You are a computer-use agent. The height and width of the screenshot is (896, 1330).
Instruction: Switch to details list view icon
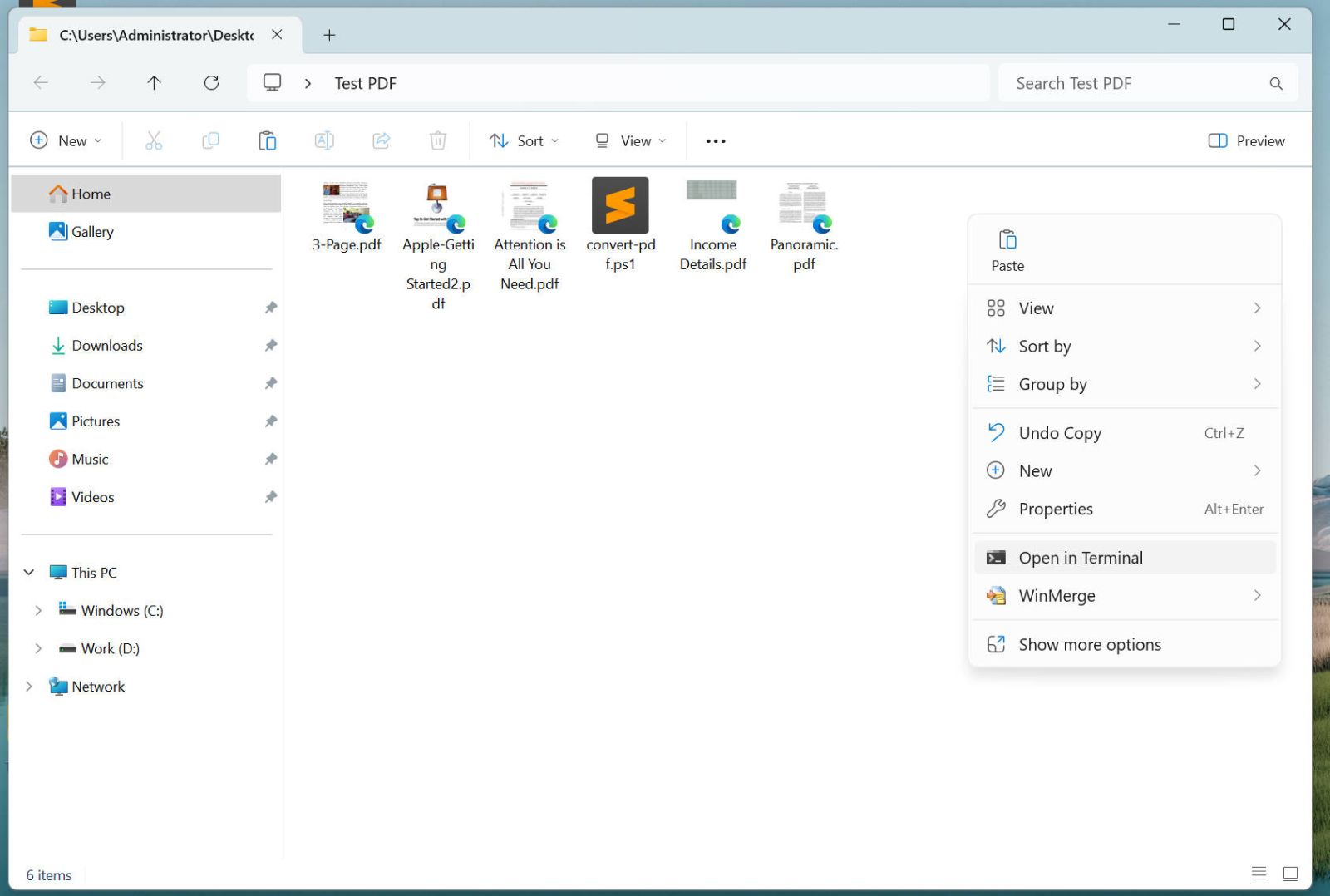click(x=1259, y=873)
